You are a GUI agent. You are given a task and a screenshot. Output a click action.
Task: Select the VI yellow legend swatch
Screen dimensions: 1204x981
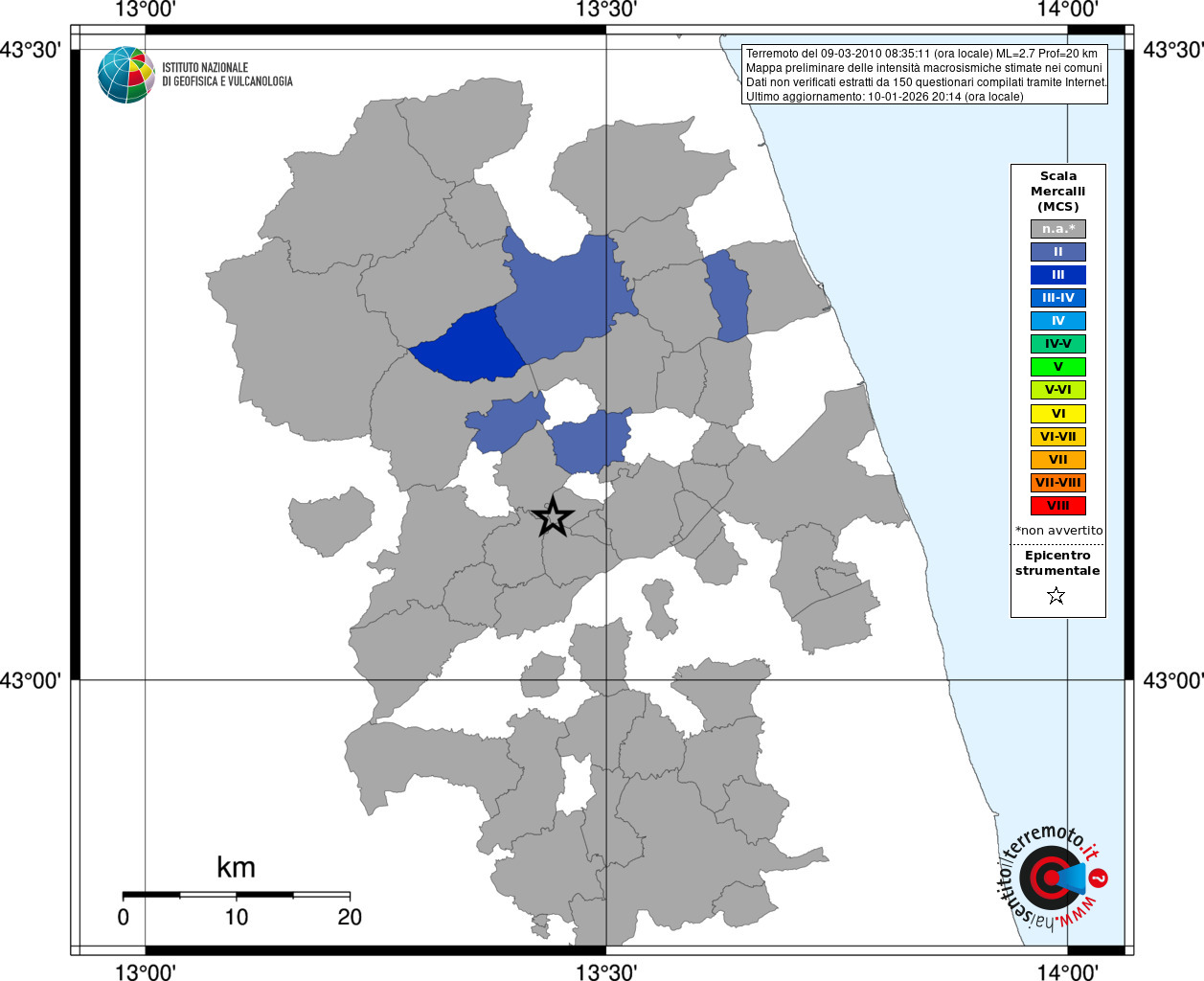(1058, 414)
